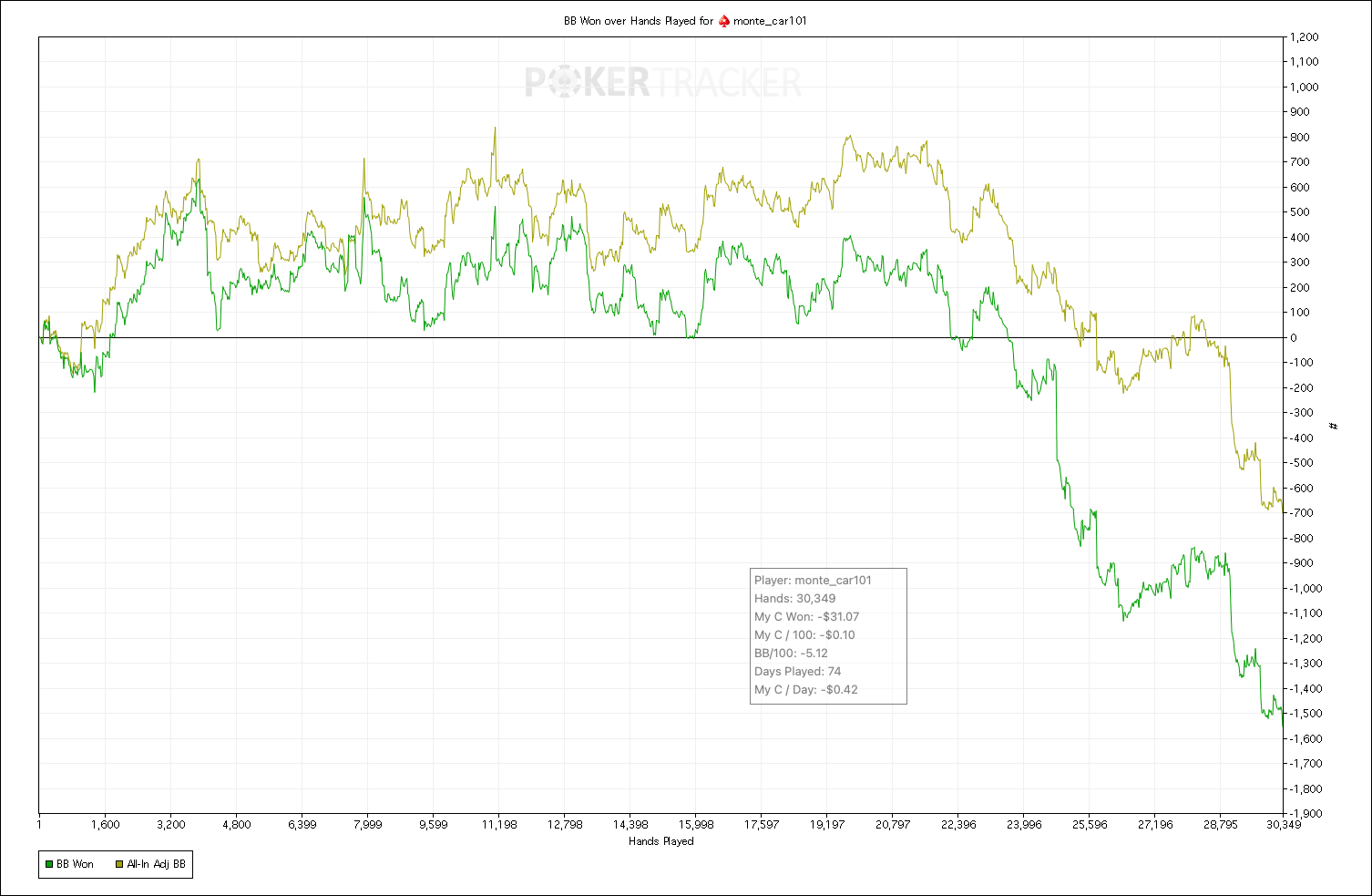Click the 0 label on y-axis
This screenshot has width=1372, height=896.
tap(1294, 337)
